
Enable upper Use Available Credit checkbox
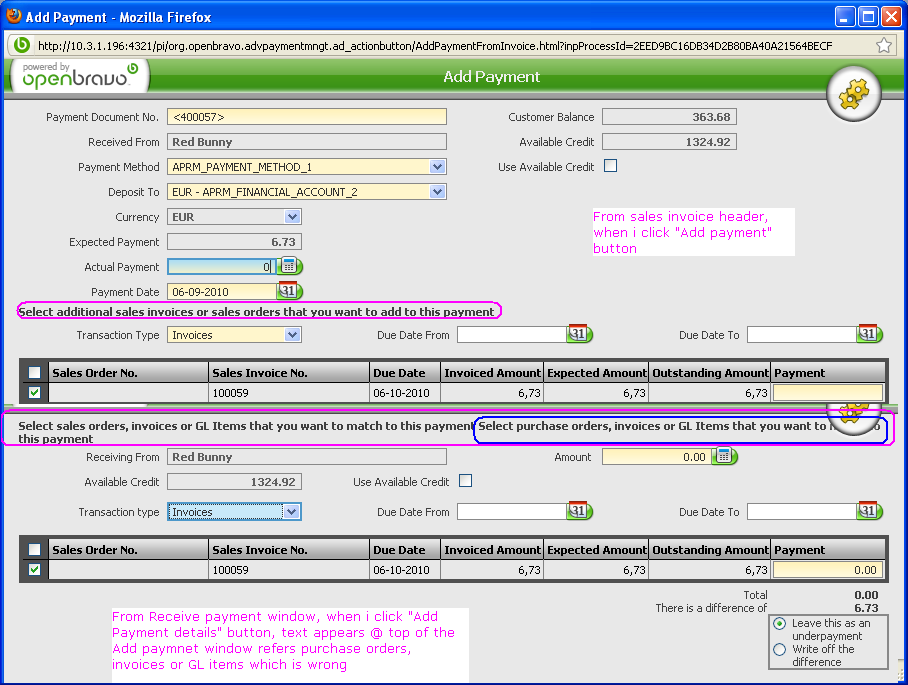(610, 166)
